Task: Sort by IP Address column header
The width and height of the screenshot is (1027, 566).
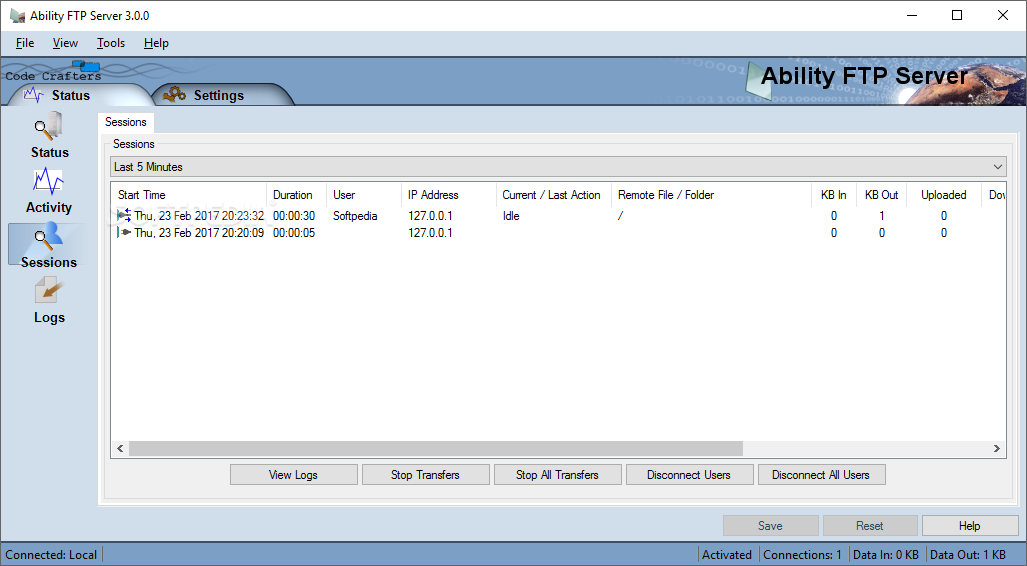Action: tap(448, 195)
